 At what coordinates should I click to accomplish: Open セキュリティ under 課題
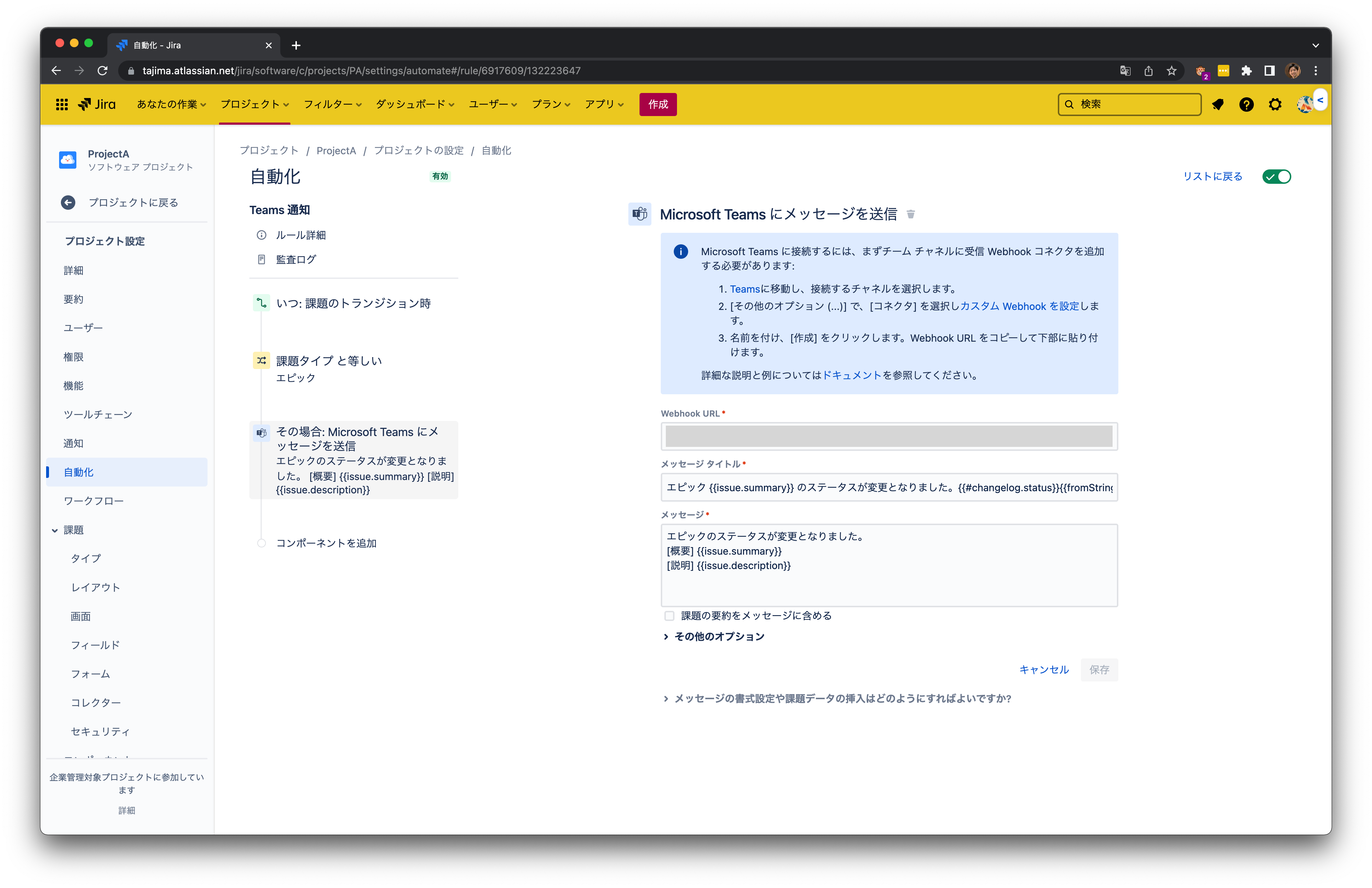pyautogui.click(x=100, y=732)
